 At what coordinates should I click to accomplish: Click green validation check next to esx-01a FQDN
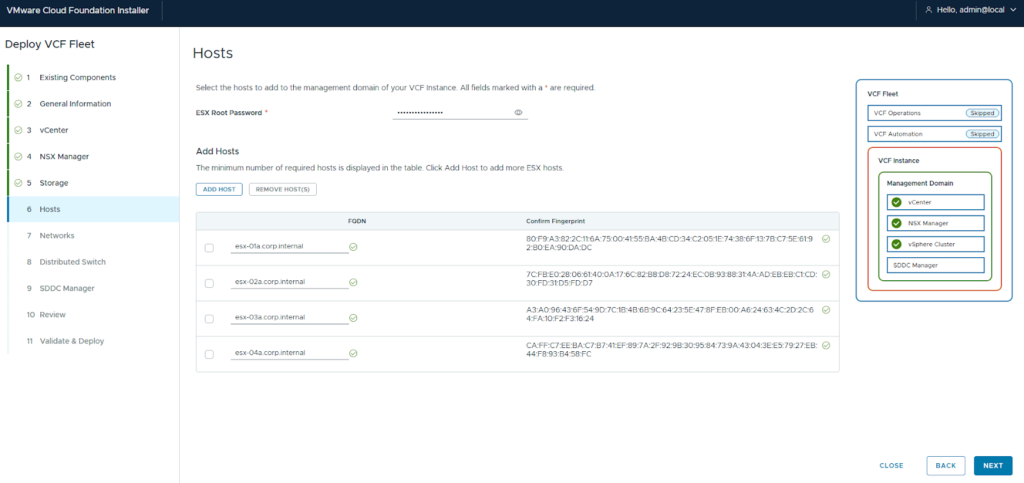tap(354, 246)
